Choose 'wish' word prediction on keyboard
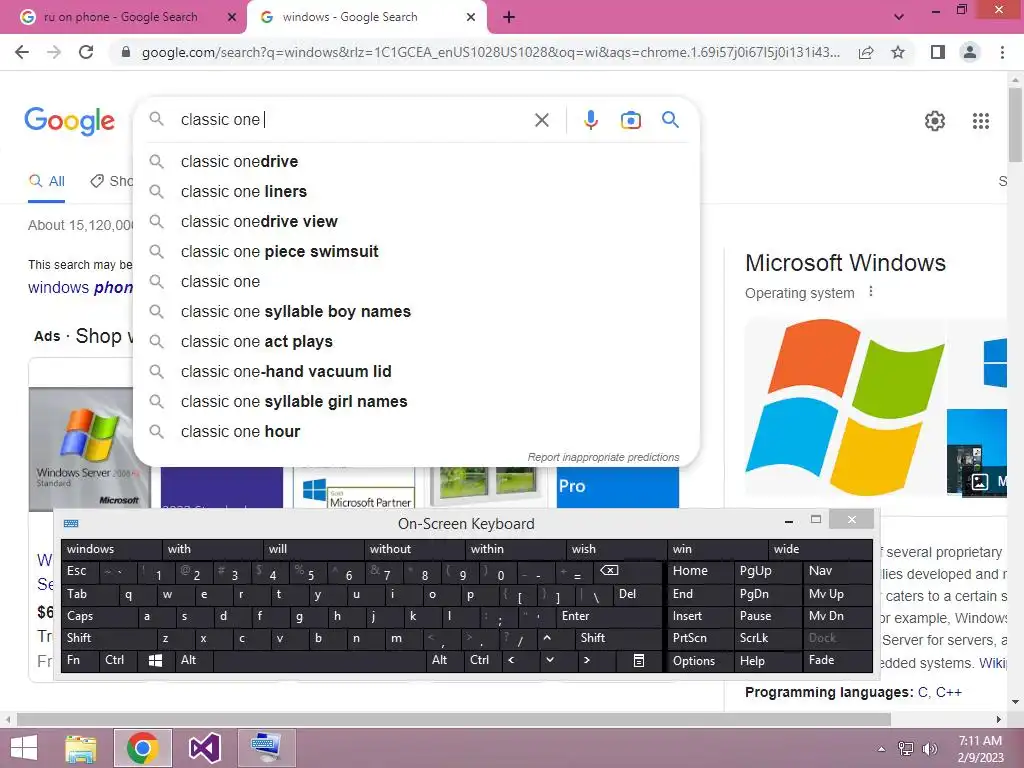Screen dimensions: 1024x768 (x=616, y=549)
